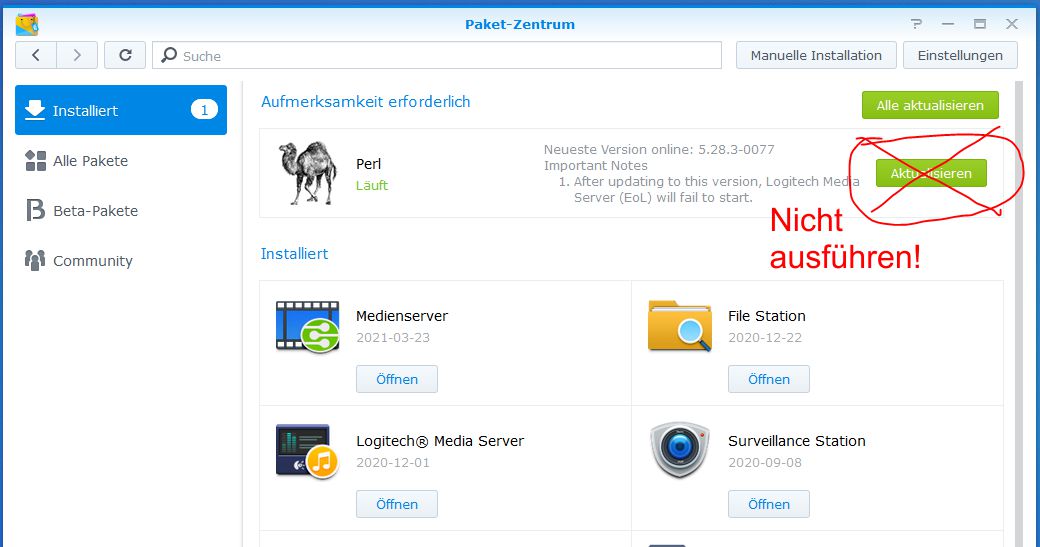
Task: Open Medienserver with Öffnen button
Action: [x=397, y=379]
